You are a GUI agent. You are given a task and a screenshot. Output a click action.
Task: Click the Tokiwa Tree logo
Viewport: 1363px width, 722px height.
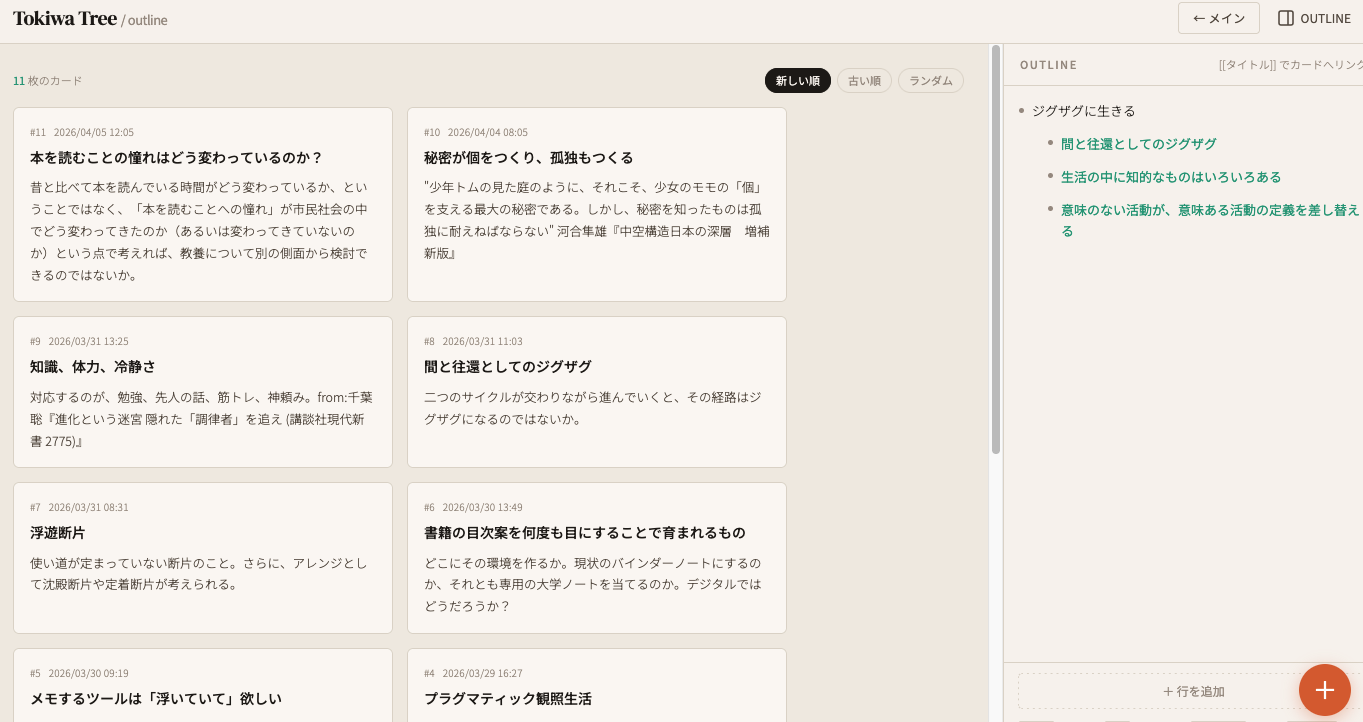[64, 18]
